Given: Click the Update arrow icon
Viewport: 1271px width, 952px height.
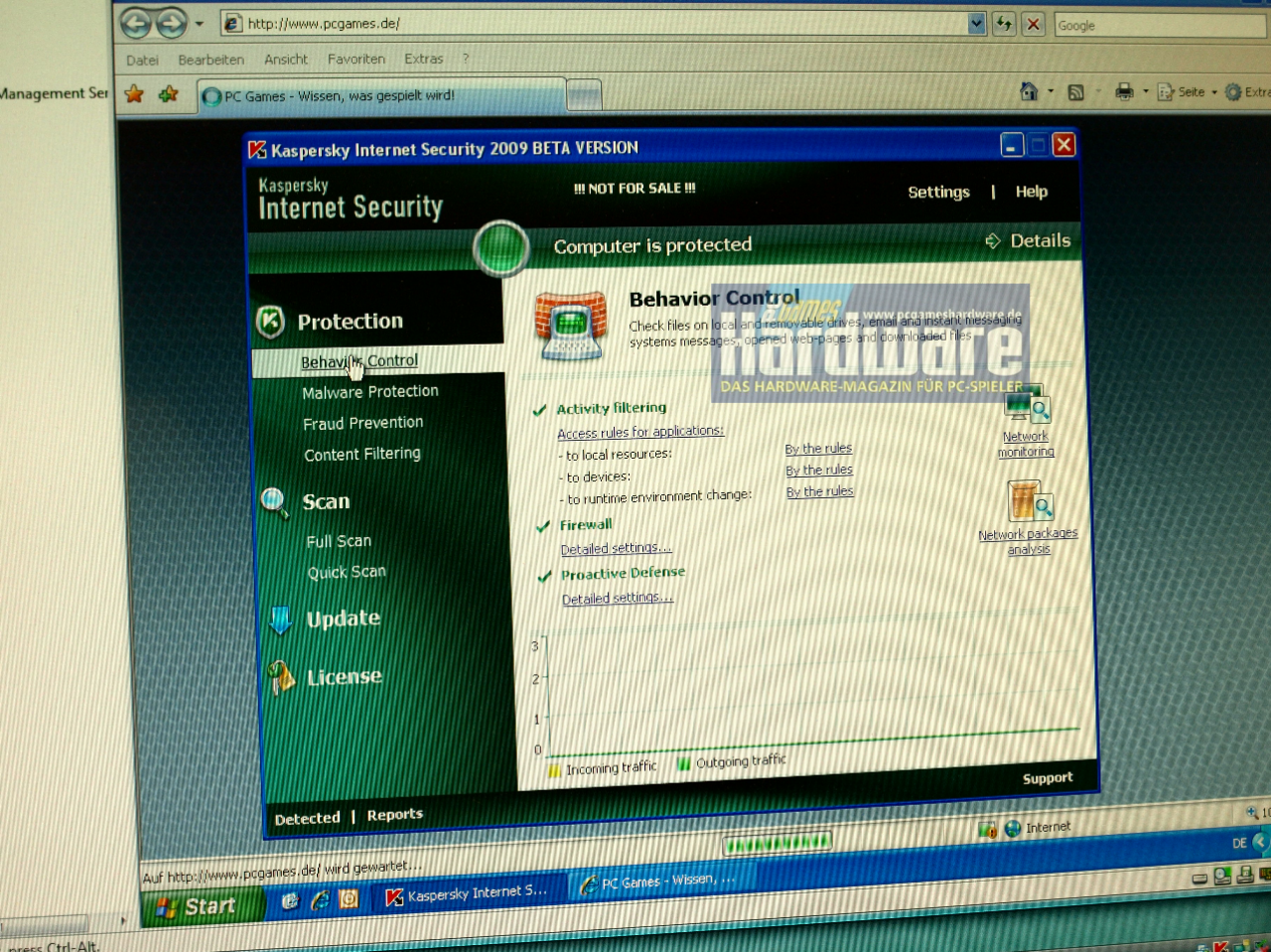Looking at the screenshot, I should [x=280, y=619].
